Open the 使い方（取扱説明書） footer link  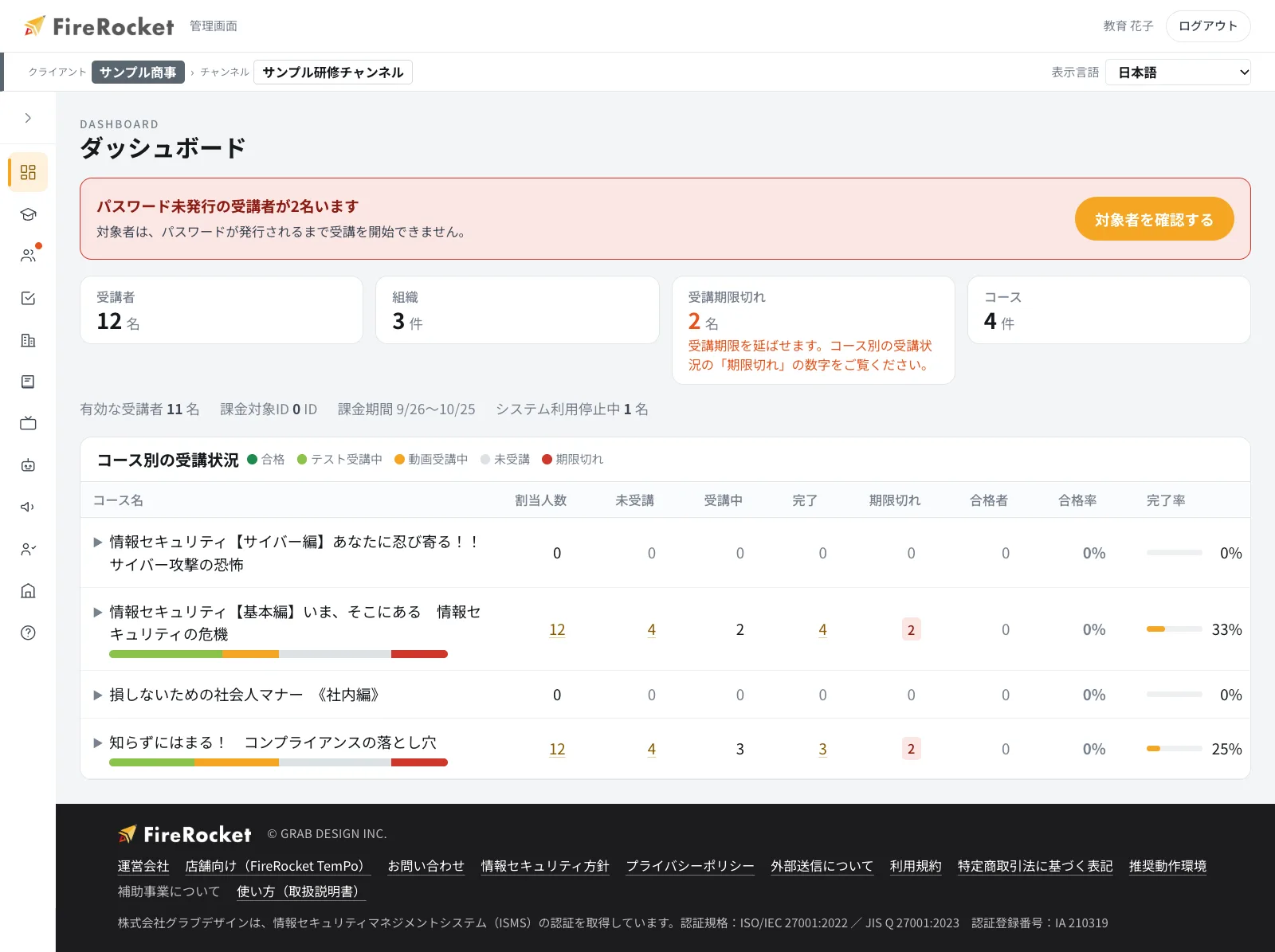pos(301,891)
